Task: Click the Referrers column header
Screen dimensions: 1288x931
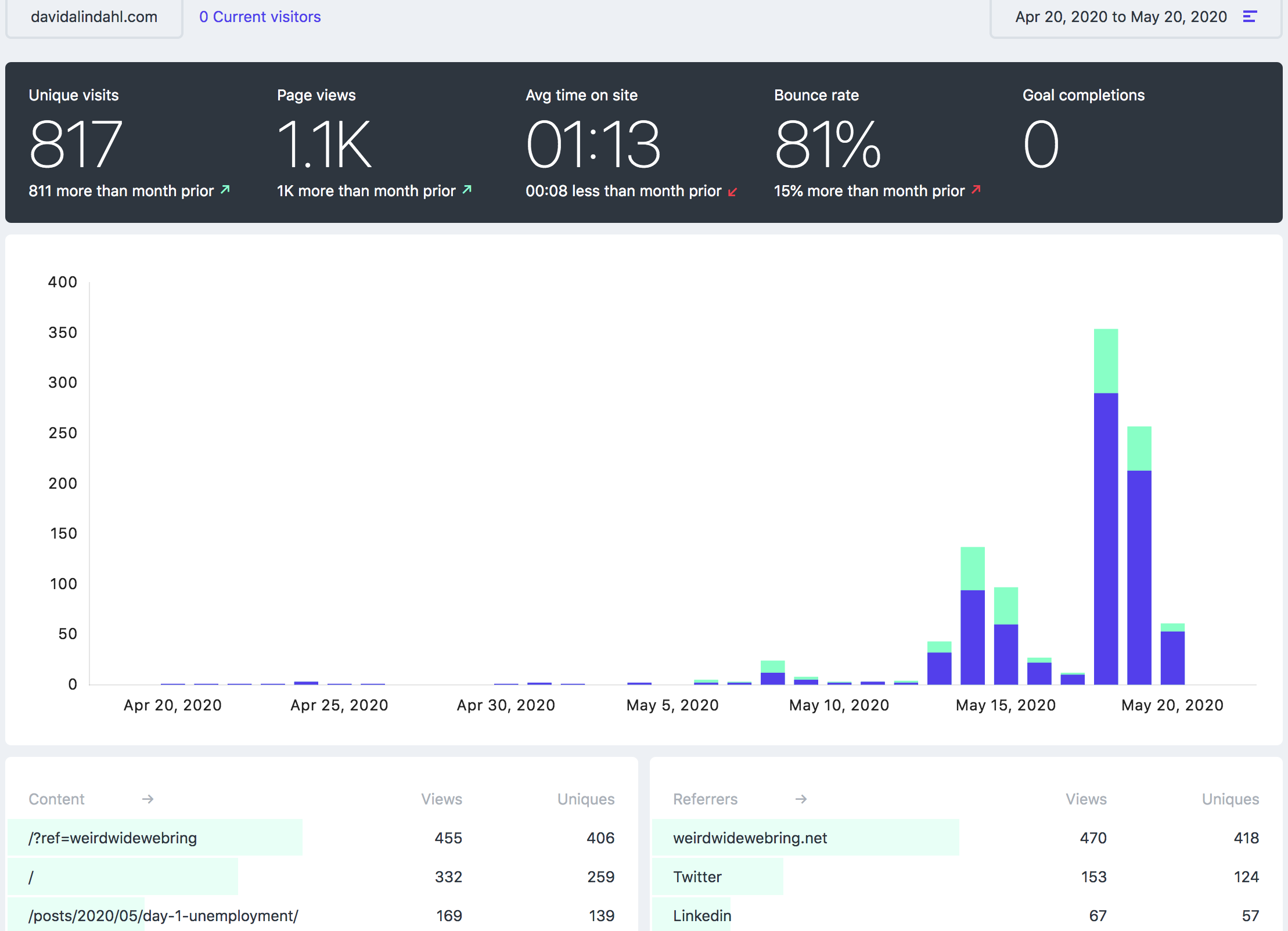Action: pyautogui.click(x=705, y=799)
